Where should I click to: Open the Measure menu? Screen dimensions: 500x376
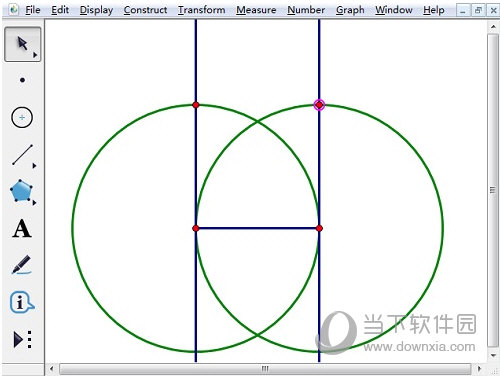pyautogui.click(x=256, y=10)
